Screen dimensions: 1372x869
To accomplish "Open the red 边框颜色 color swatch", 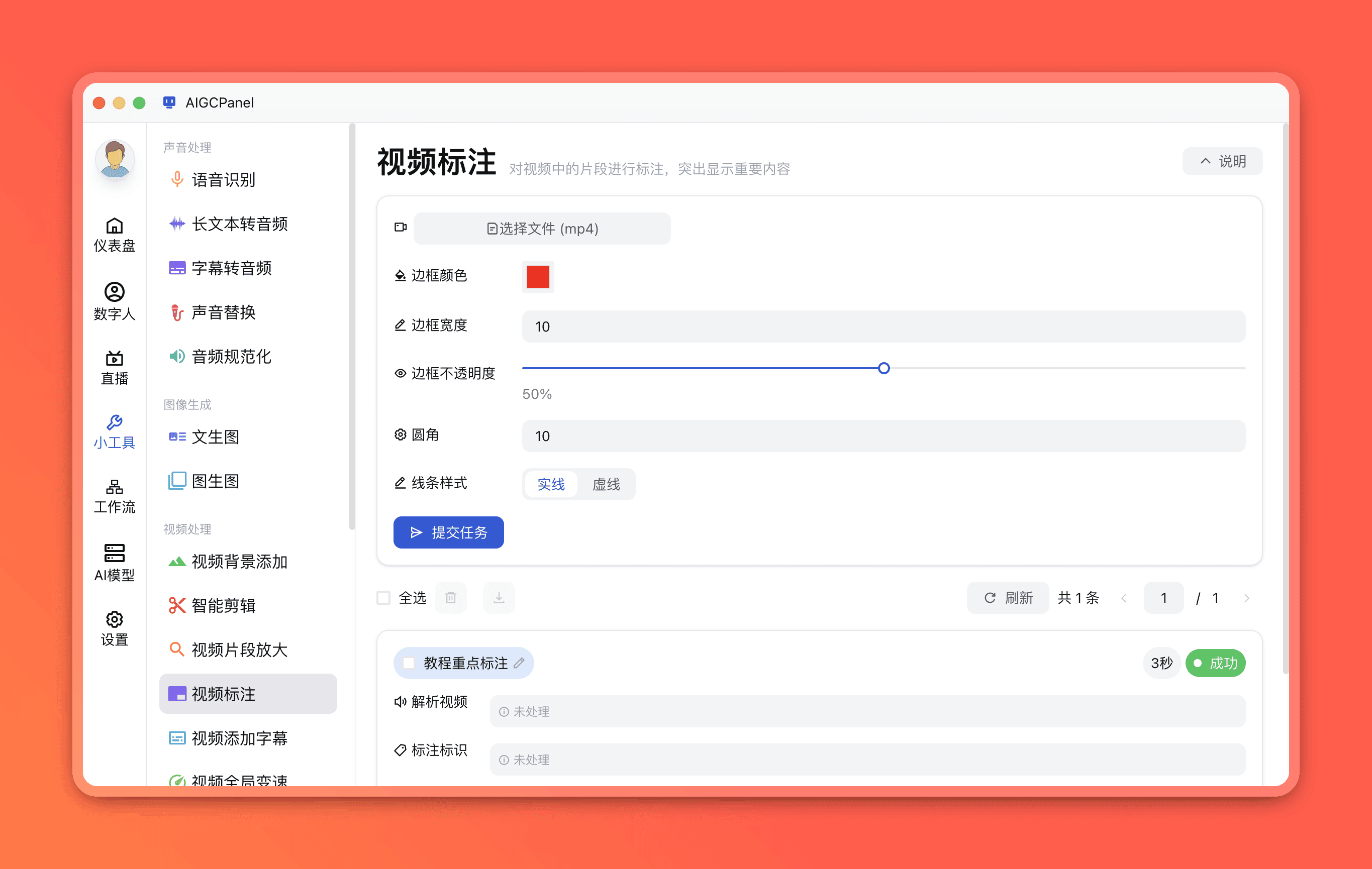I will (x=538, y=277).
